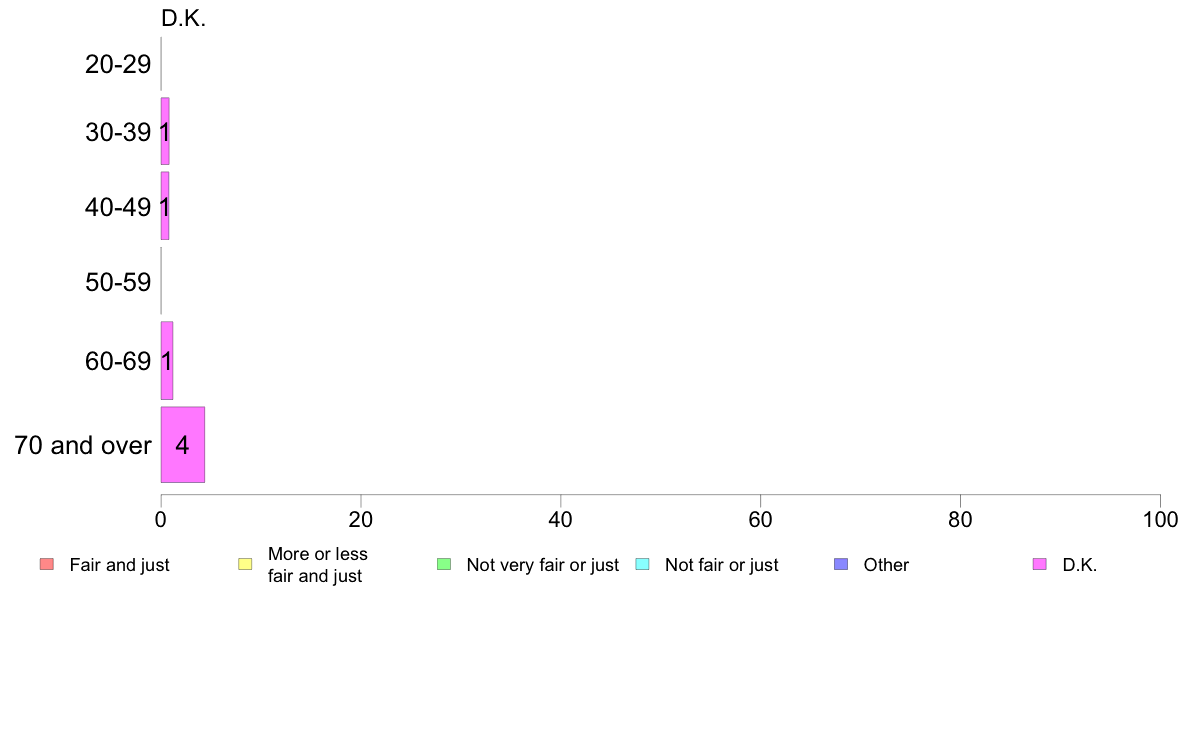Click the 100 axis tick label
Screen dimensions: 1188x736
(x=1160, y=519)
